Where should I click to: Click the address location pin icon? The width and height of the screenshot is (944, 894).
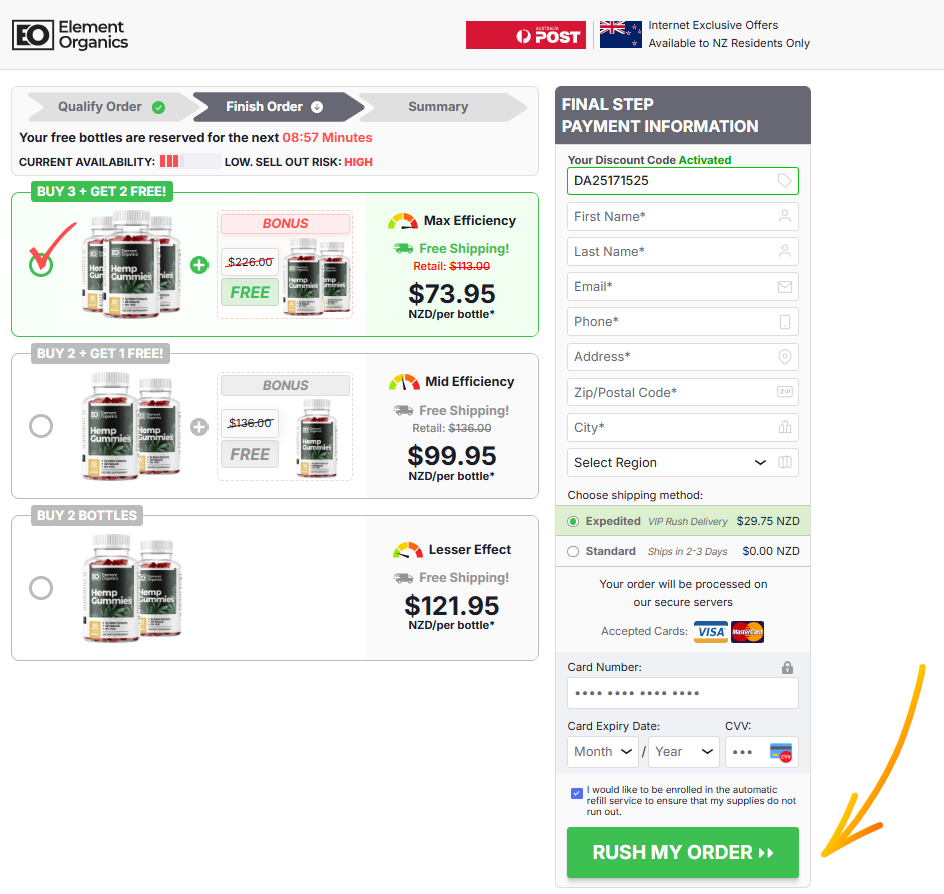tap(784, 356)
